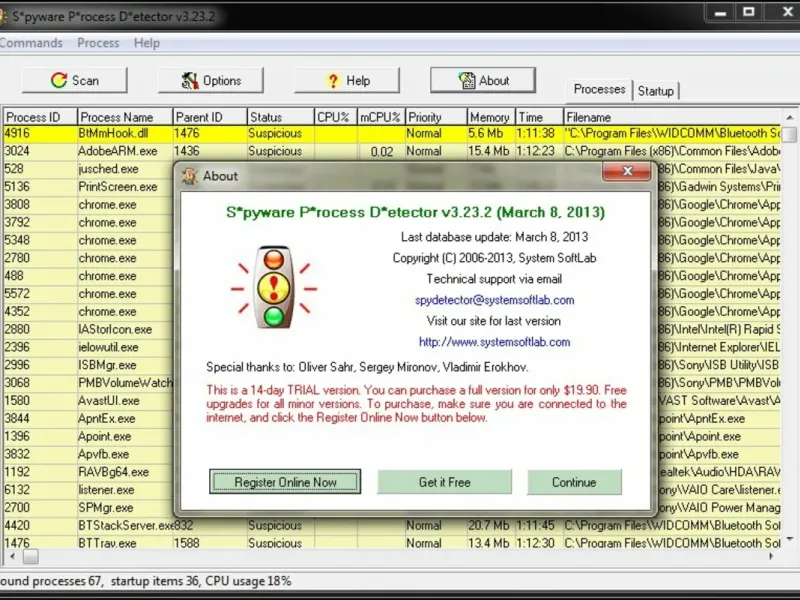Click the question mark Help icon
The image size is (800, 600).
click(333, 81)
